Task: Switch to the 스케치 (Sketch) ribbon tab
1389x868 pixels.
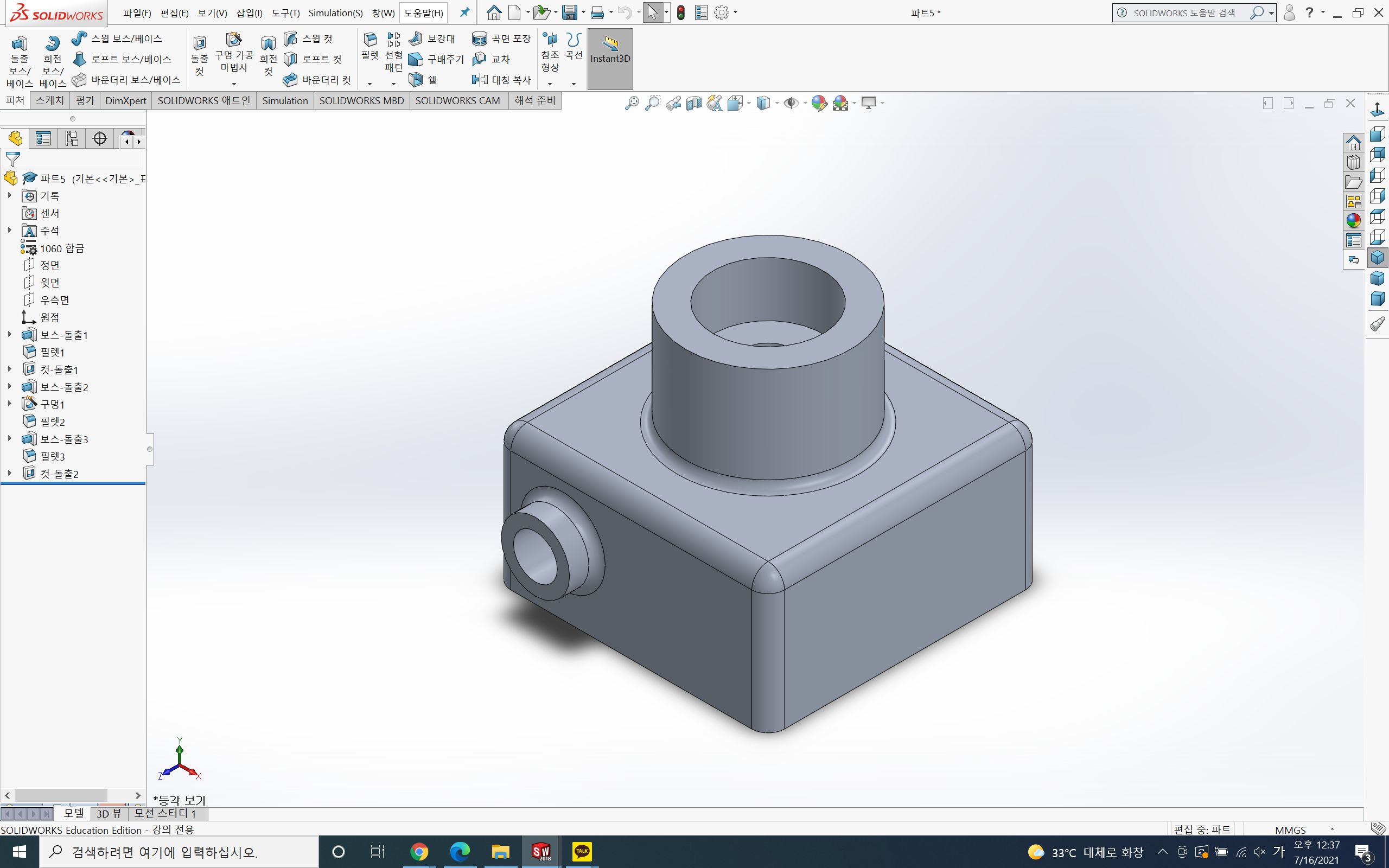Action: click(50, 100)
